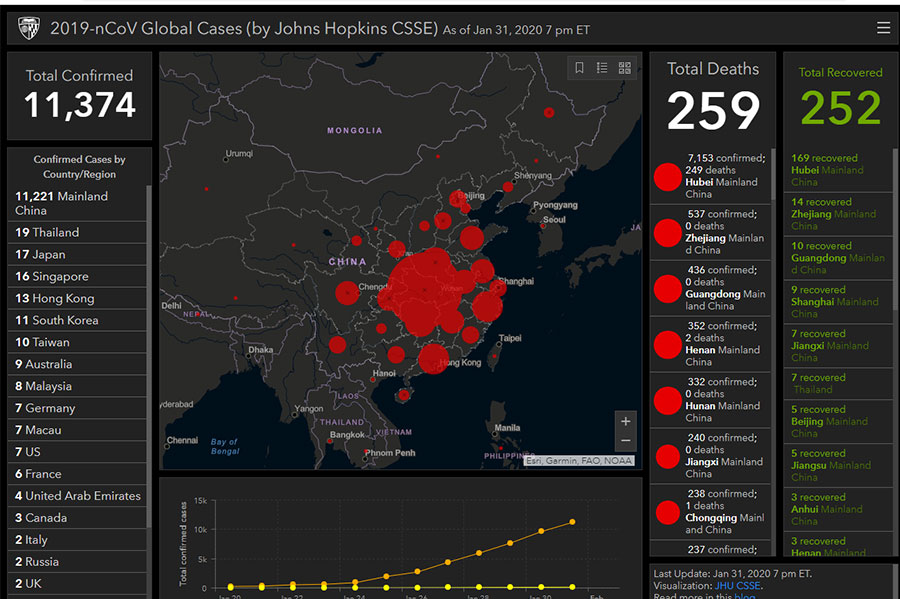Screen dimensions: 900x599
Task: Click the red dot beside Jiangxi deaths entry
Action: 668,456
